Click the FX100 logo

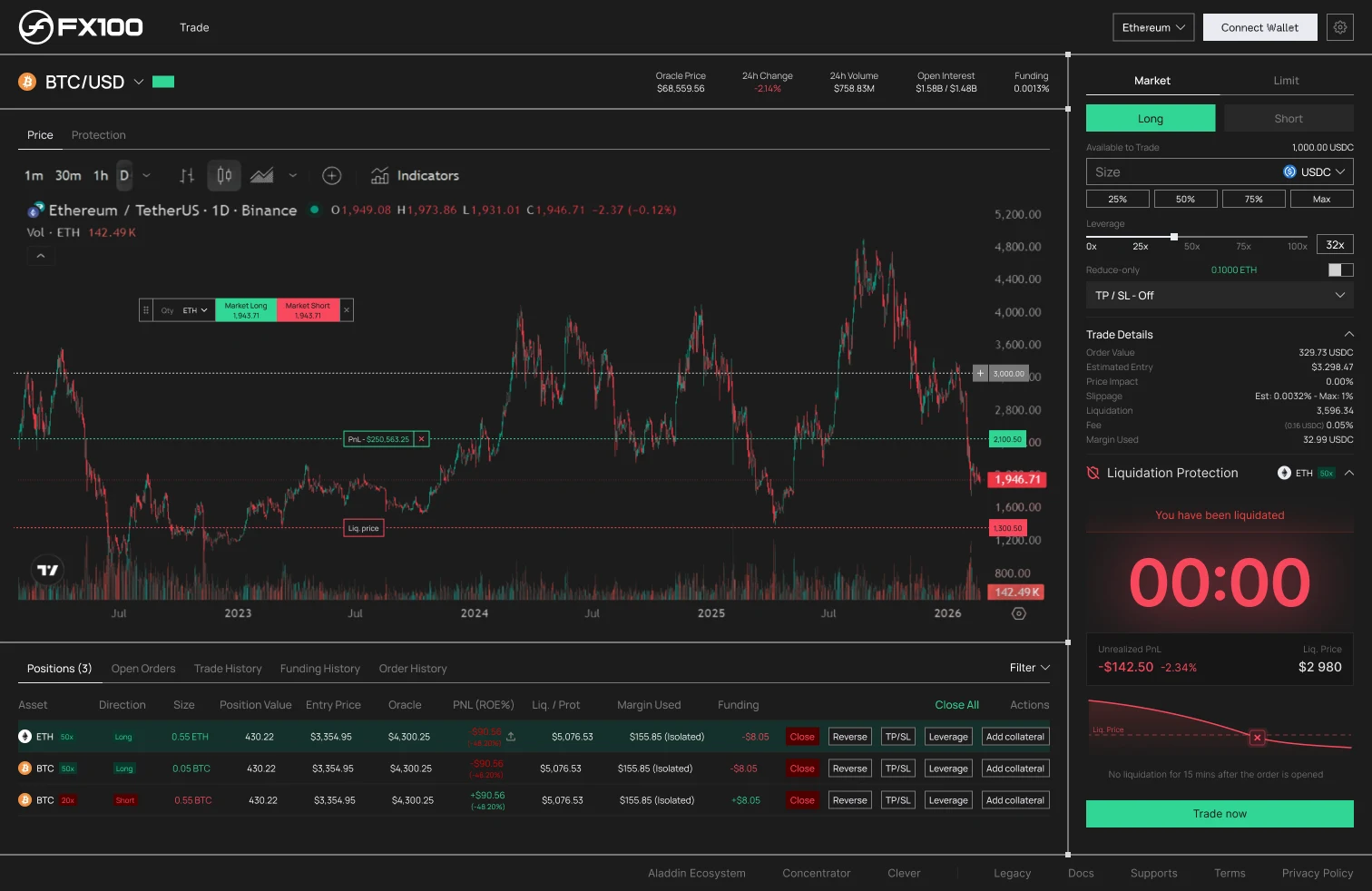click(81, 27)
